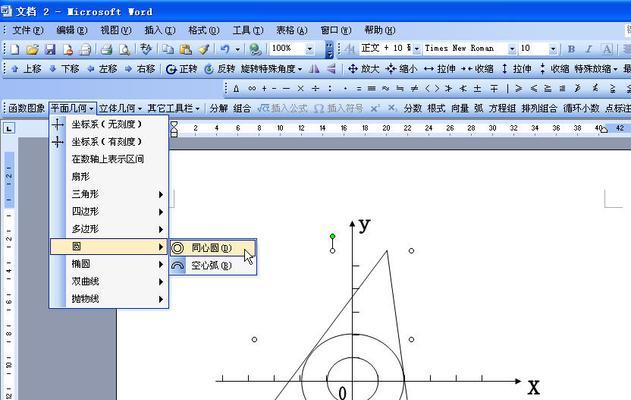Click the 上移 move up button
Screen dimensions: 631x400
tap(27, 69)
